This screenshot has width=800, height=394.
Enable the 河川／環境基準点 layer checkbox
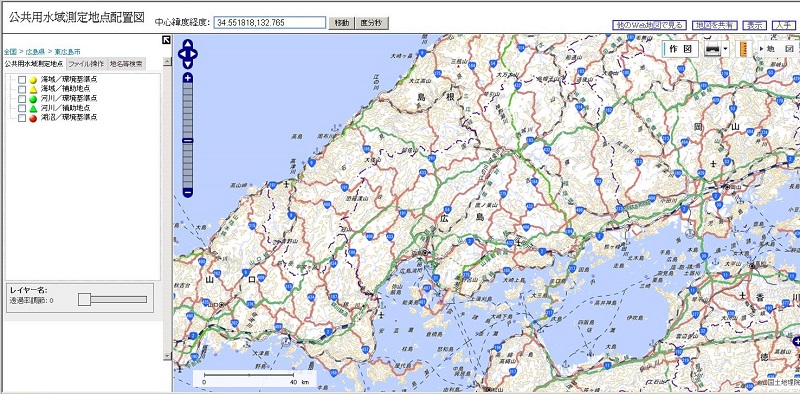(21, 98)
